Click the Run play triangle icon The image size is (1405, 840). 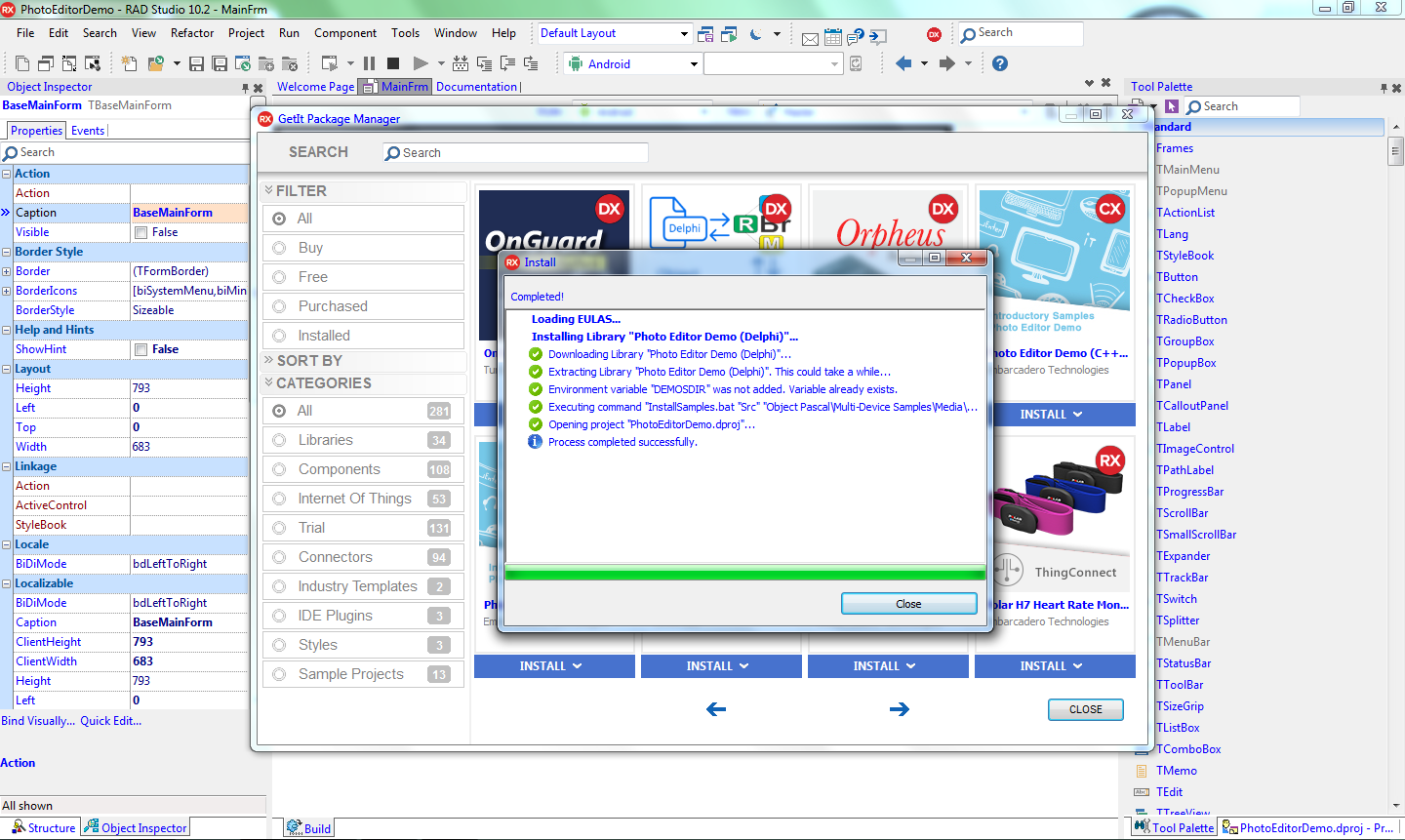click(x=421, y=63)
